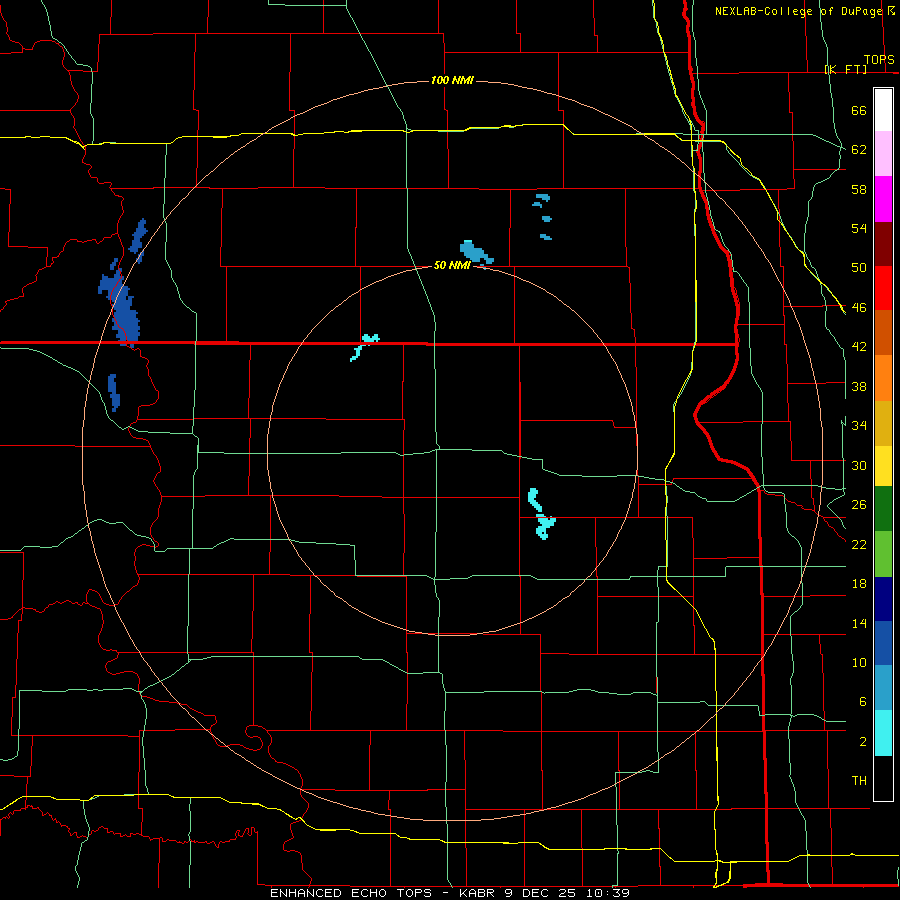Viewport: 900px width, 900px height.
Task: Select the light green legend swatch
Action: (x=883, y=554)
